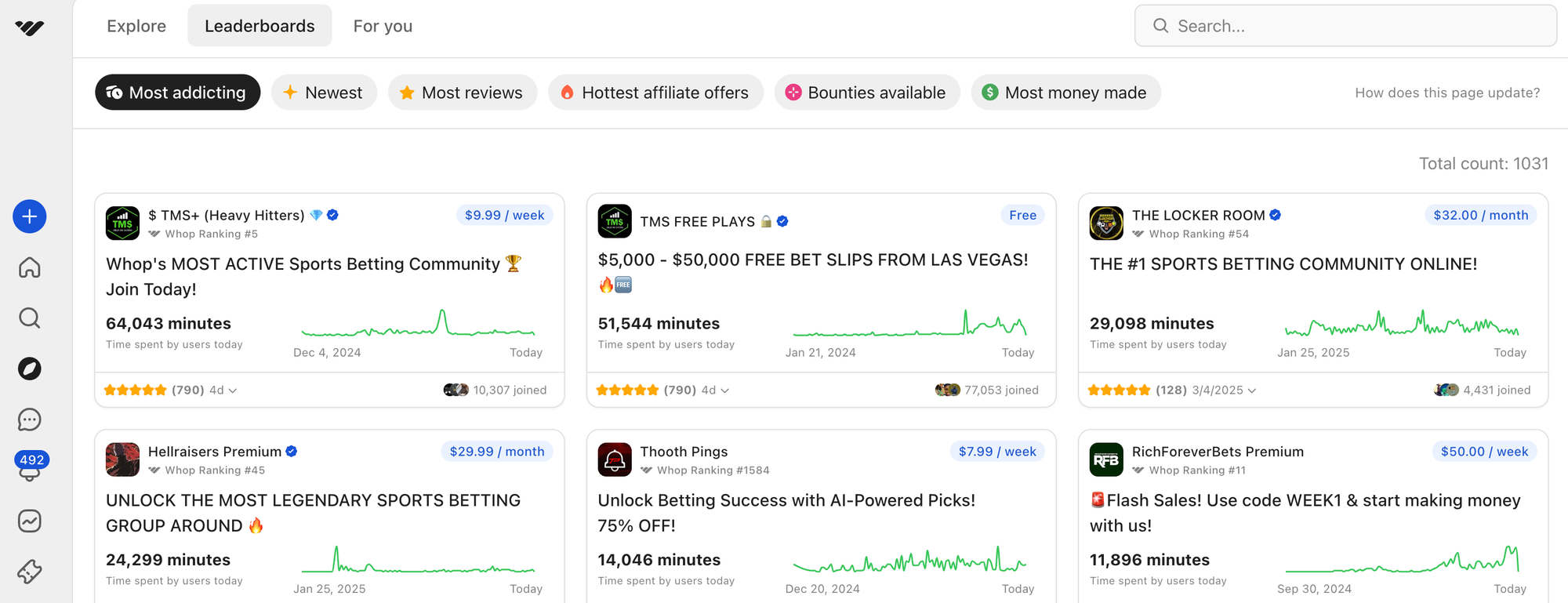Click 'How does this page update?' link
Screen dimensions: 1568x603
(x=1447, y=93)
